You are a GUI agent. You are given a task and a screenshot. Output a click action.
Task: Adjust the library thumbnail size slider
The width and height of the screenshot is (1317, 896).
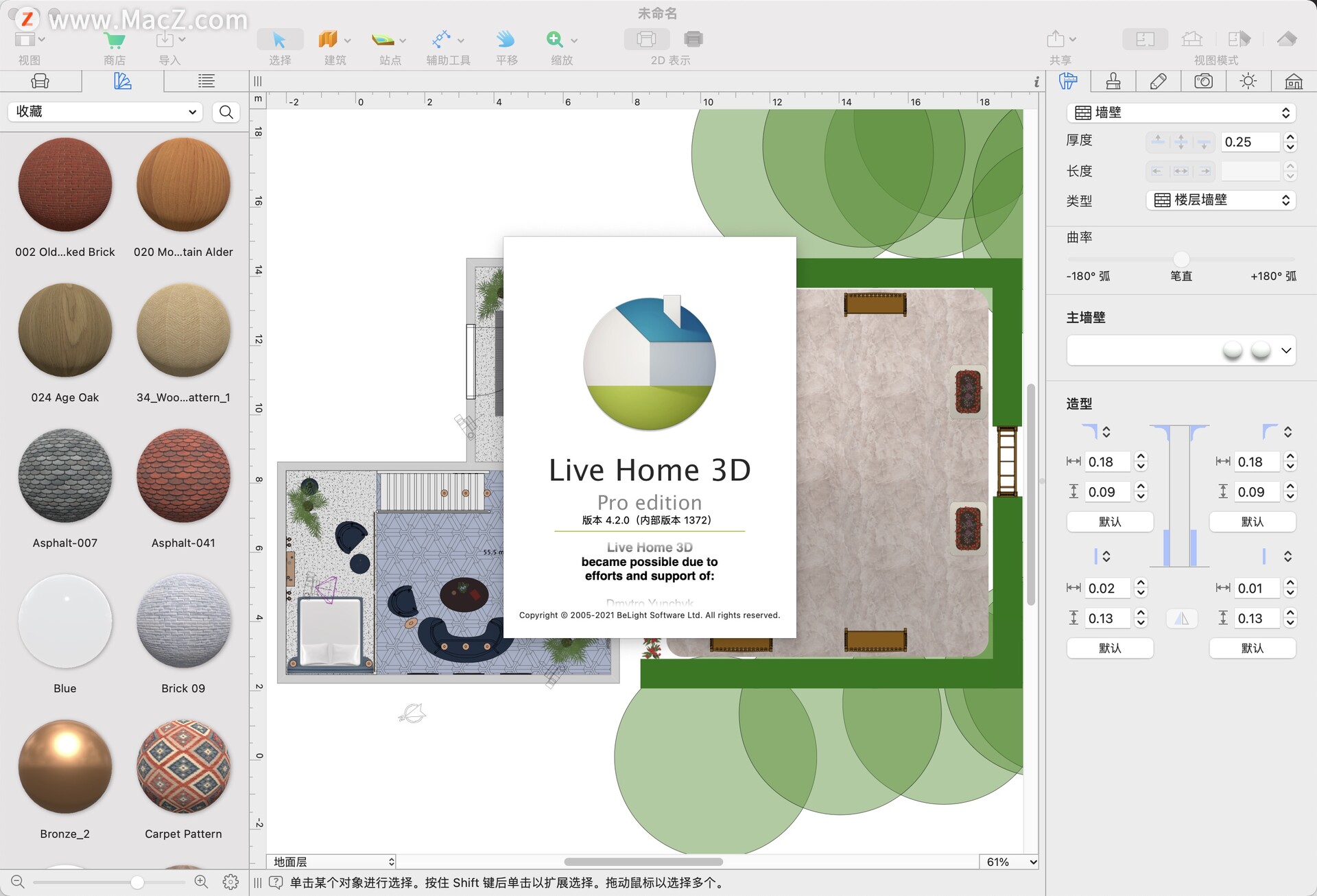[x=137, y=882]
